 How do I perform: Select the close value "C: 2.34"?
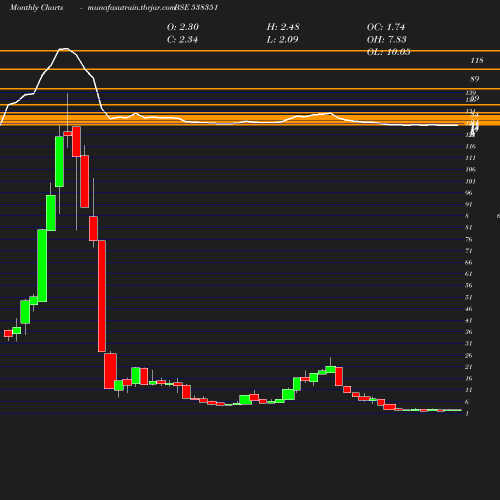pyautogui.click(x=182, y=40)
